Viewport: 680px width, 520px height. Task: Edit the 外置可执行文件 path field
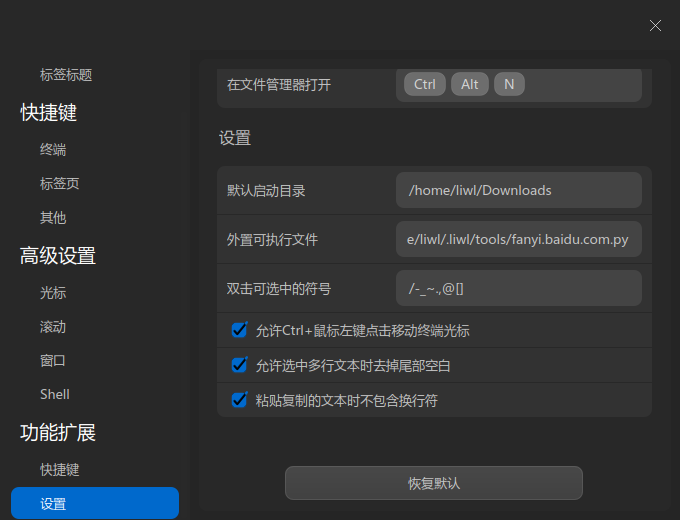tap(519, 239)
